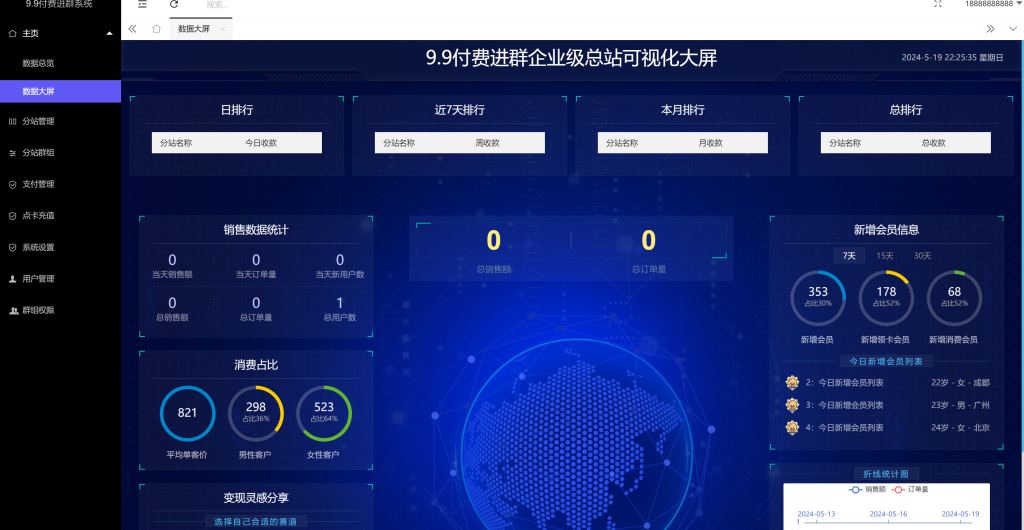Click the 群组权限 people icon
The image size is (1024, 530).
tap(13, 310)
